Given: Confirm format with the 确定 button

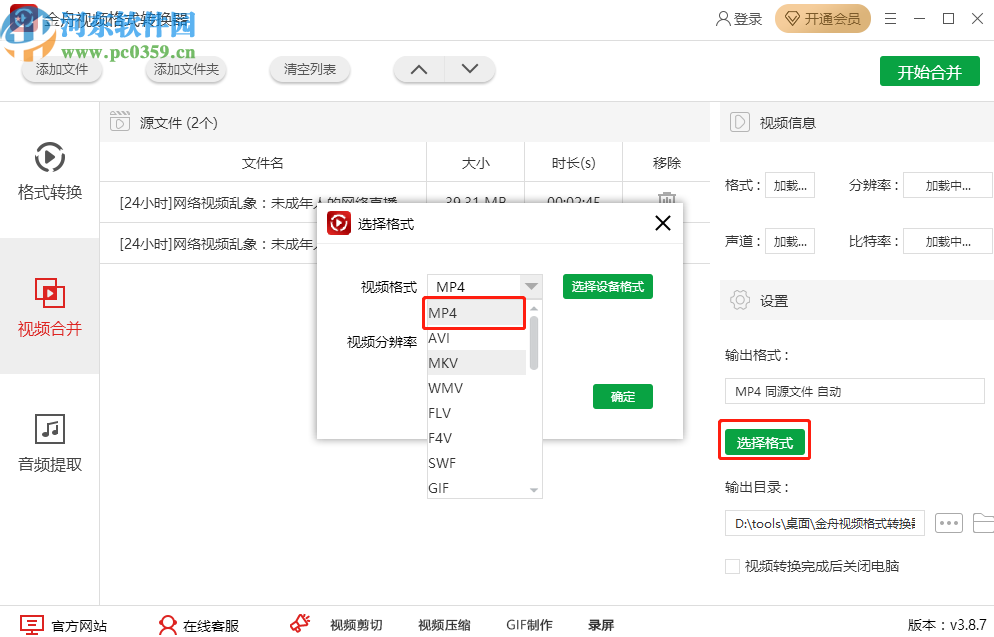Looking at the screenshot, I should coord(623,396).
